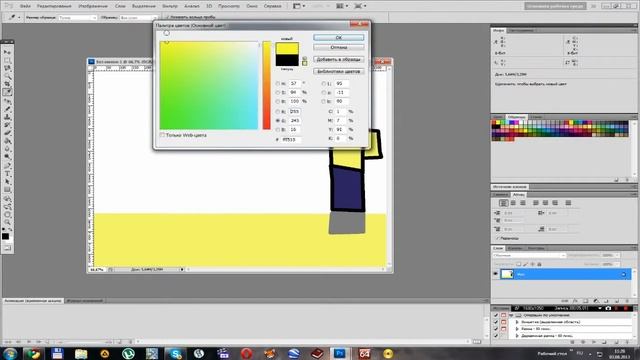The height and width of the screenshot is (360, 640).
Task: Select the R (red) radio button
Action: coord(278,111)
